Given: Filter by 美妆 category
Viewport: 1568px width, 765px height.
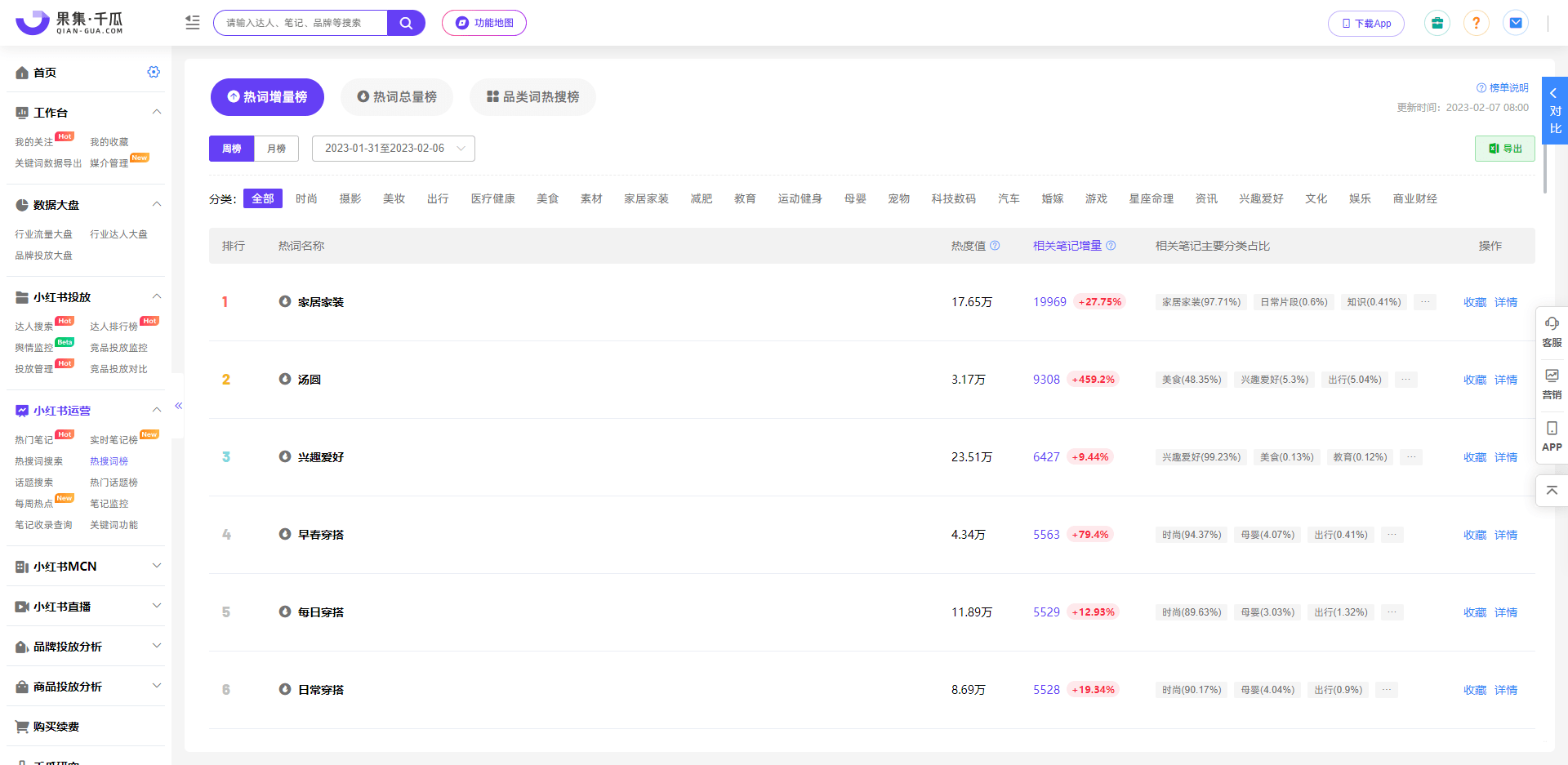Looking at the screenshot, I should click(394, 198).
